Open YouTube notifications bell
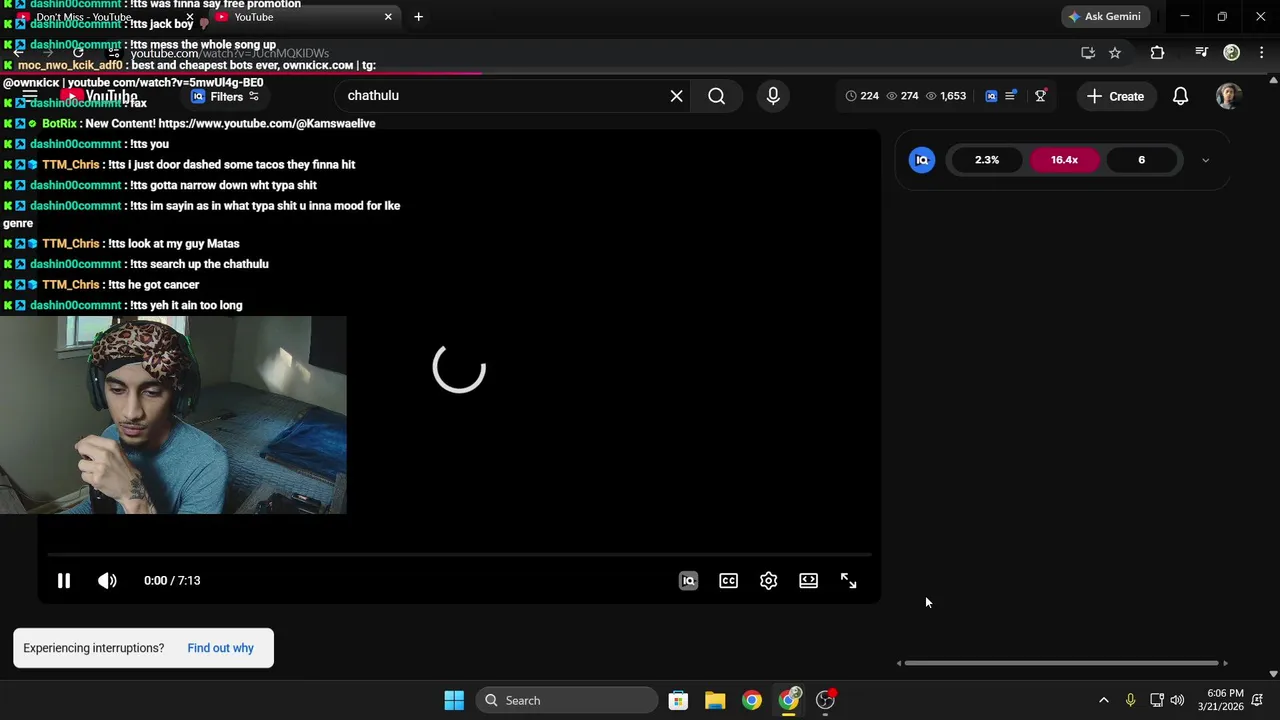Screen dimensions: 1280x720 (1180, 96)
